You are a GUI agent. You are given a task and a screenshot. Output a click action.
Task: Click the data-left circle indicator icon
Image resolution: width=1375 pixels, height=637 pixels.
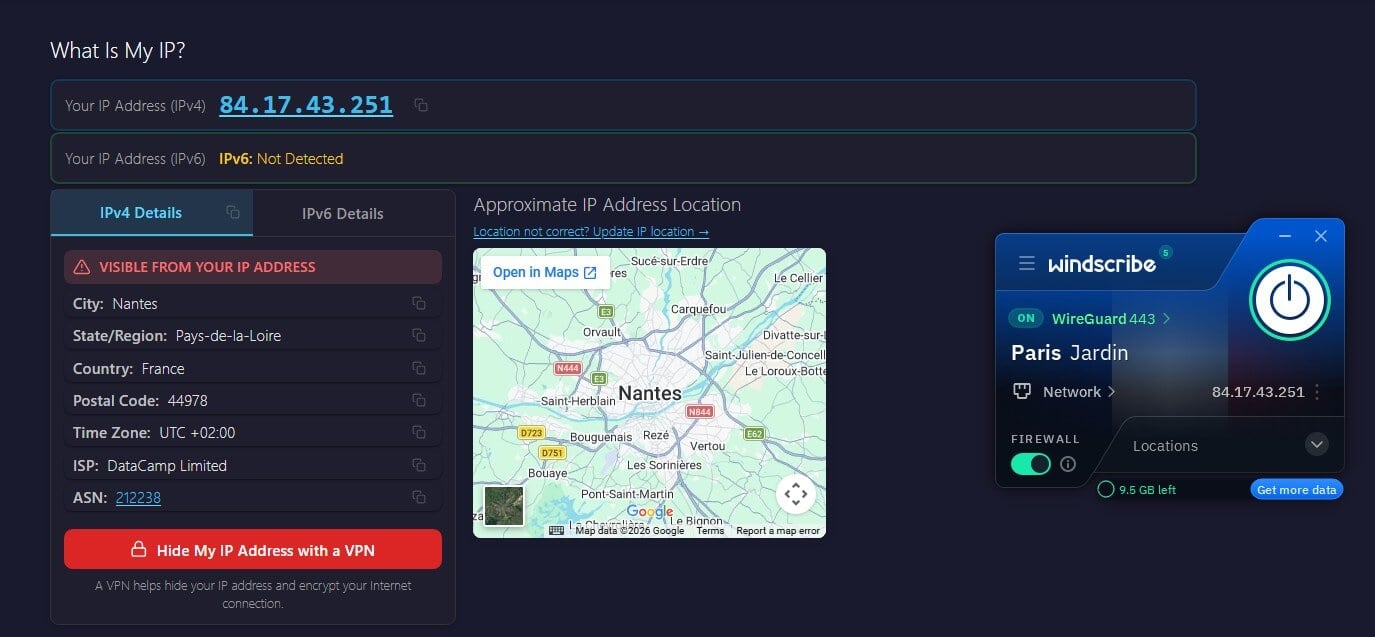tap(1106, 489)
